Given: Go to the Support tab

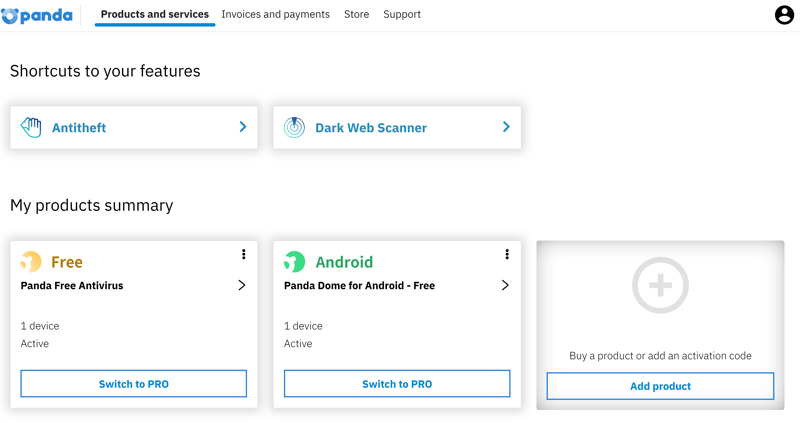Looking at the screenshot, I should tap(402, 14).
